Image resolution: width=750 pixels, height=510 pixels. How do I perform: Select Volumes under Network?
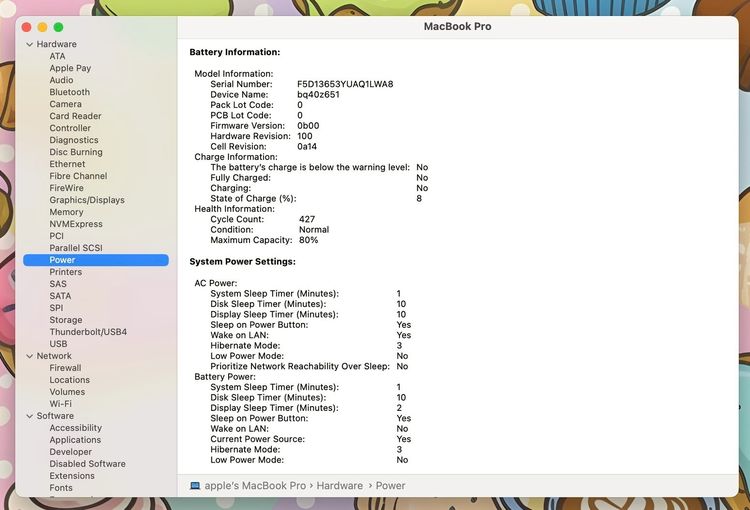click(67, 392)
